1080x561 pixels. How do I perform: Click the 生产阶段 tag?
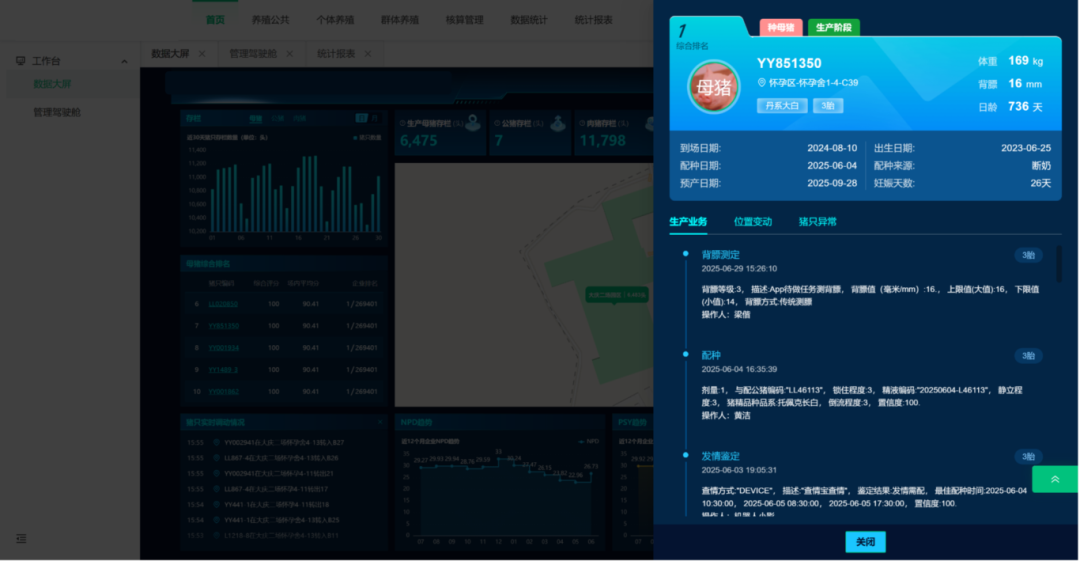pyautogui.click(x=833, y=28)
